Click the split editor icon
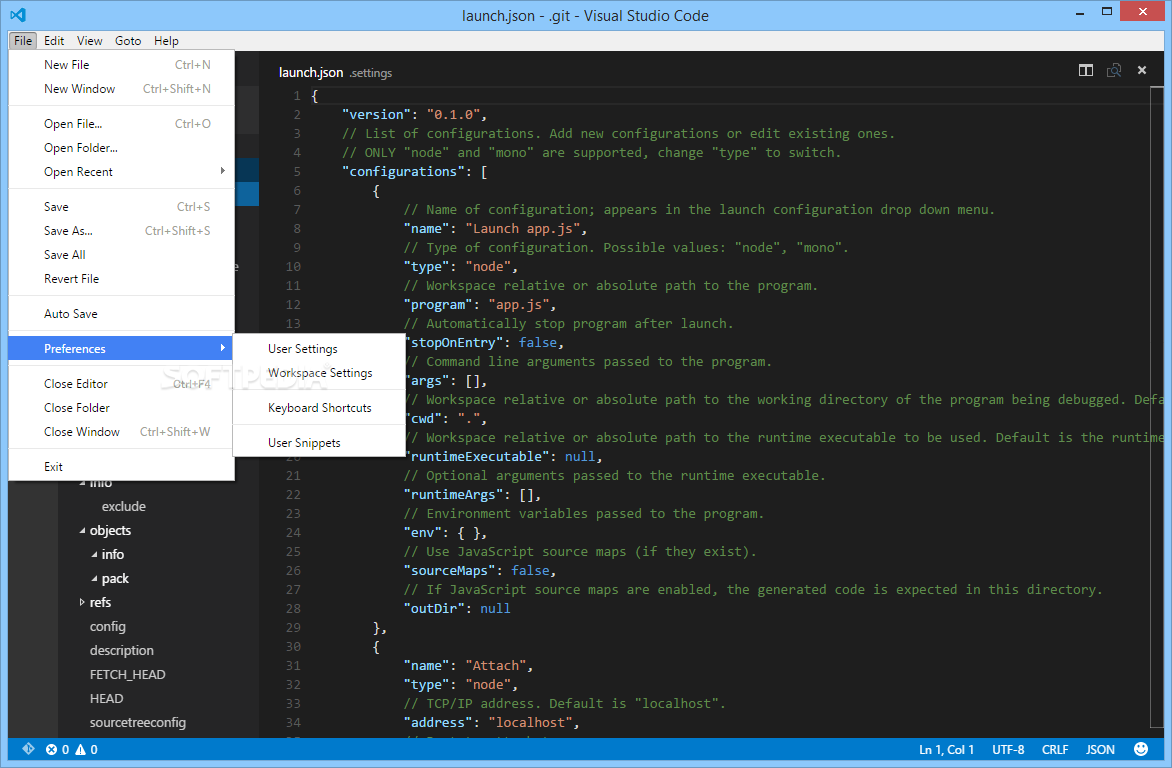The image size is (1172, 768). 1086,70
